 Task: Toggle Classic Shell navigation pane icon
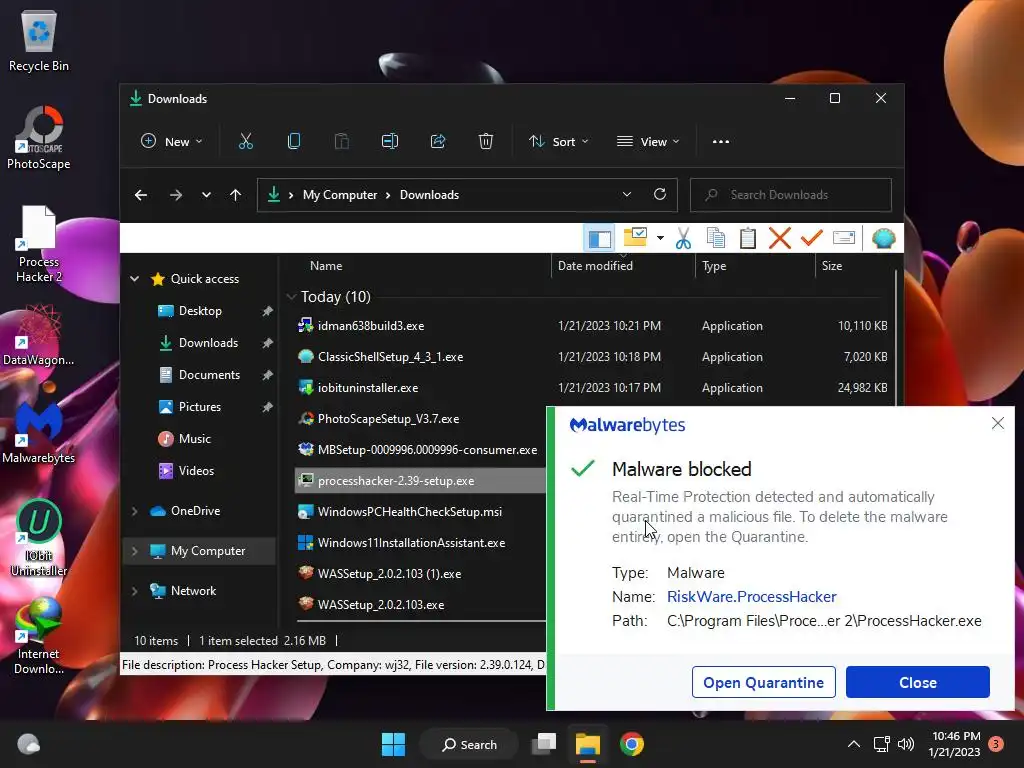click(x=600, y=238)
